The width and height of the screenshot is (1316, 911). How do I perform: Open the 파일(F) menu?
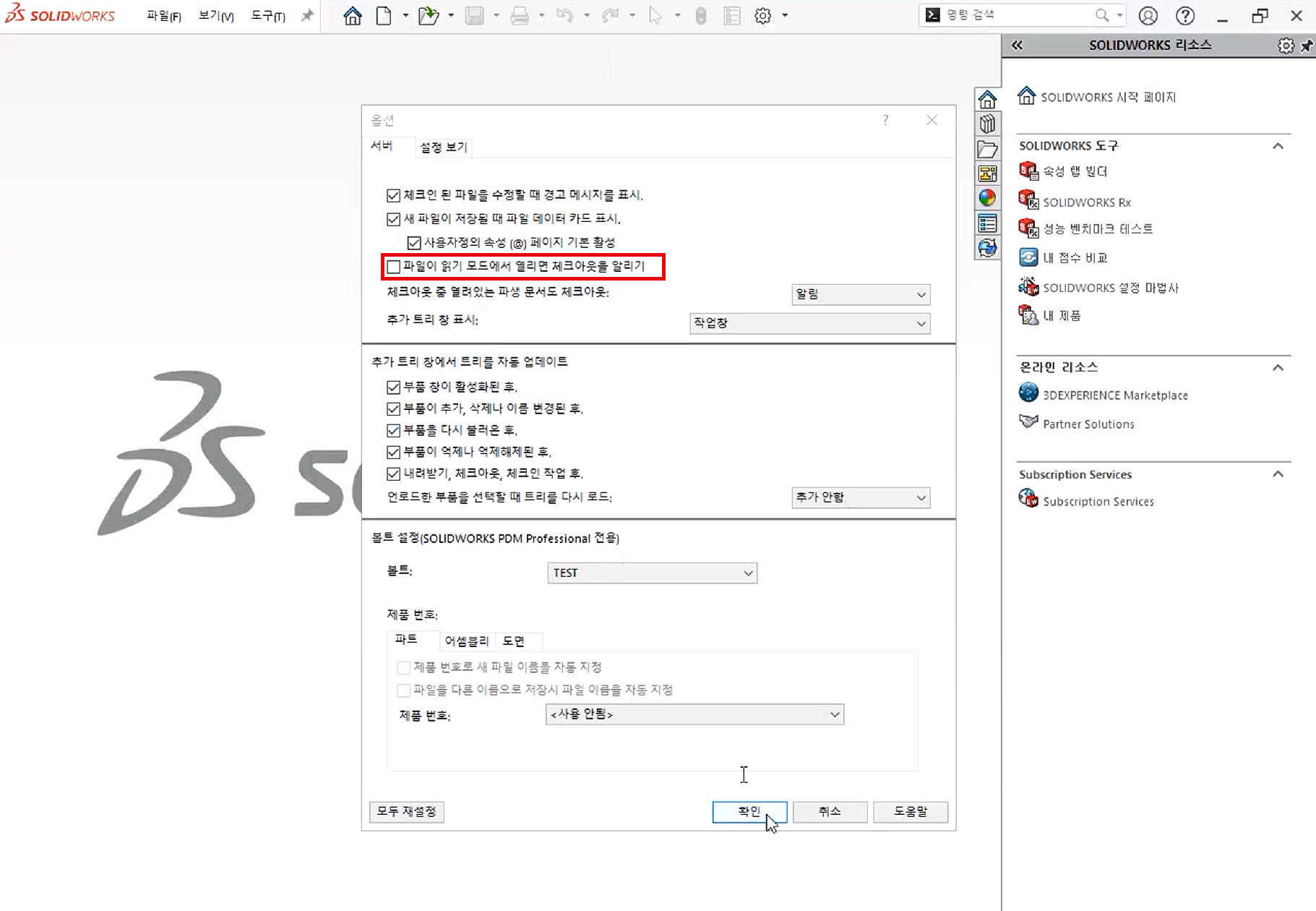[x=164, y=16]
